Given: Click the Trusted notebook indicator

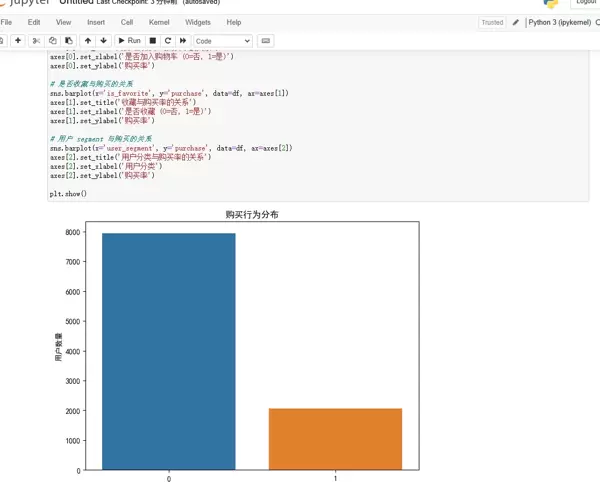Looking at the screenshot, I should point(492,22).
